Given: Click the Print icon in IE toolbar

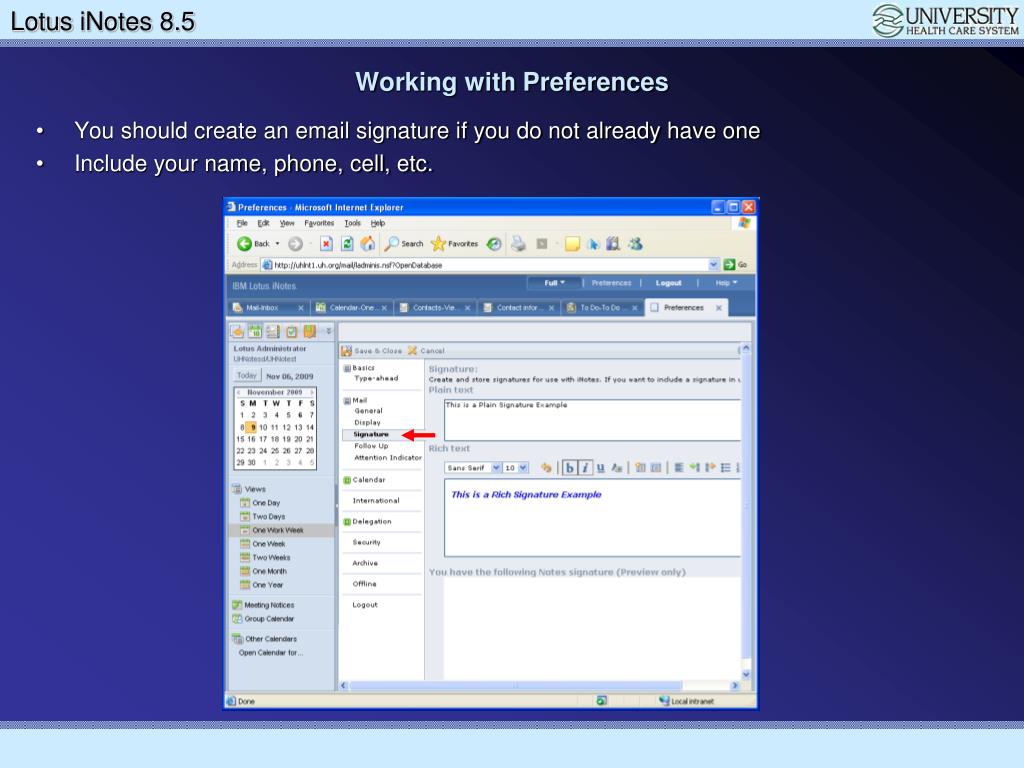Looking at the screenshot, I should pyautogui.click(x=518, y=244).
